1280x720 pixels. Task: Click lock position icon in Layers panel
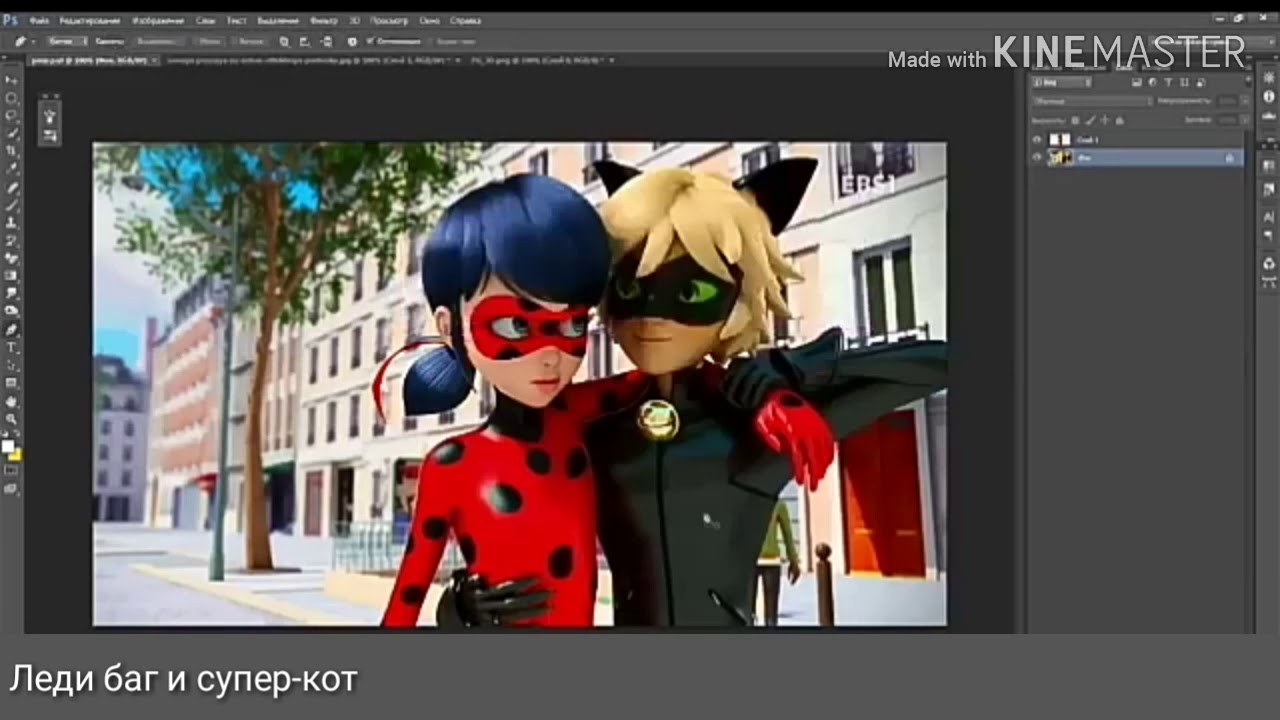pyautogui.click(x=1105, y=120)
